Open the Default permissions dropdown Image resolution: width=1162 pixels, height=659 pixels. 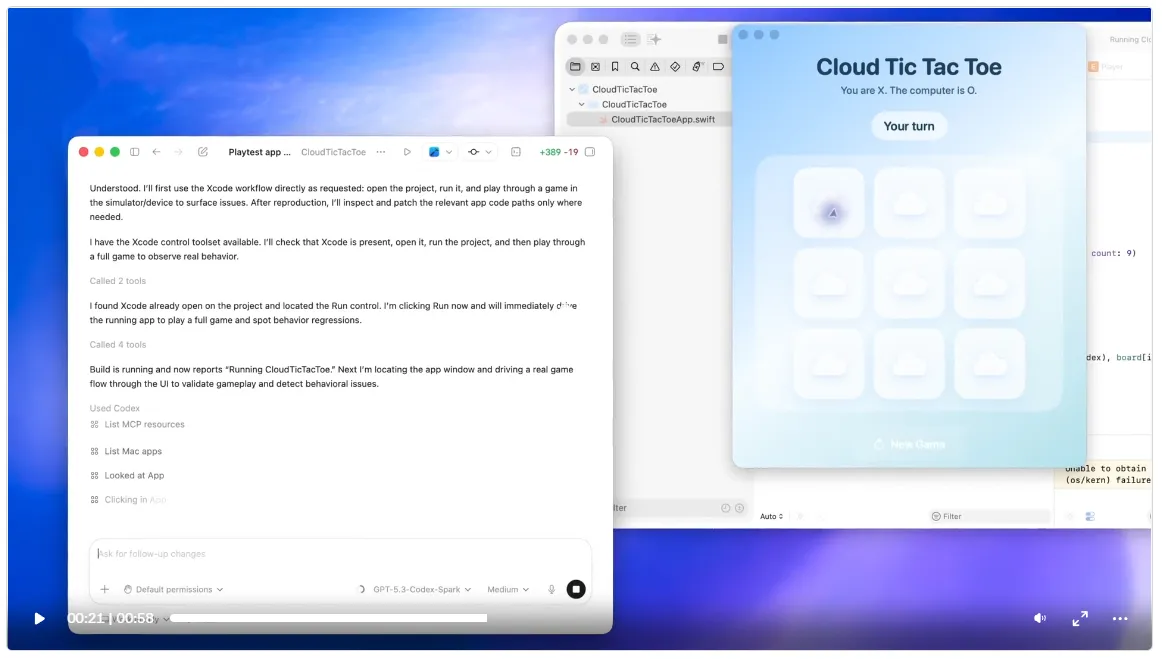pos(173,589)
